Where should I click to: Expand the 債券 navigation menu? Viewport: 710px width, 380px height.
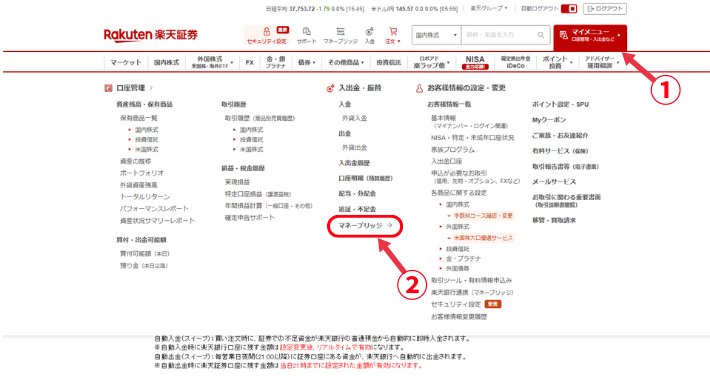tap(306, 63)
